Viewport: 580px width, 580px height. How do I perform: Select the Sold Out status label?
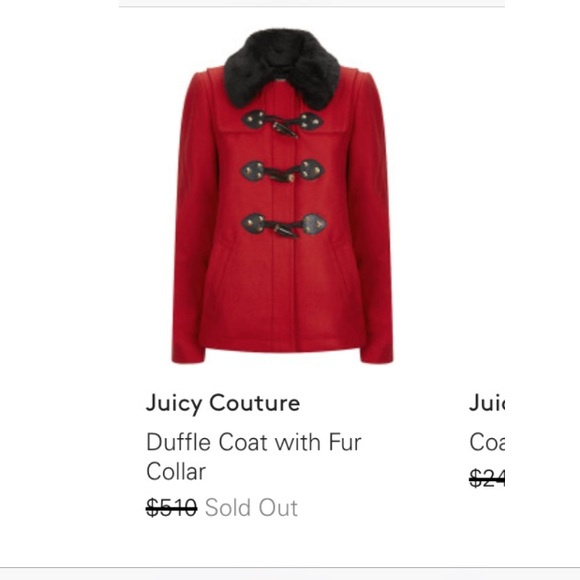[251, 507]
